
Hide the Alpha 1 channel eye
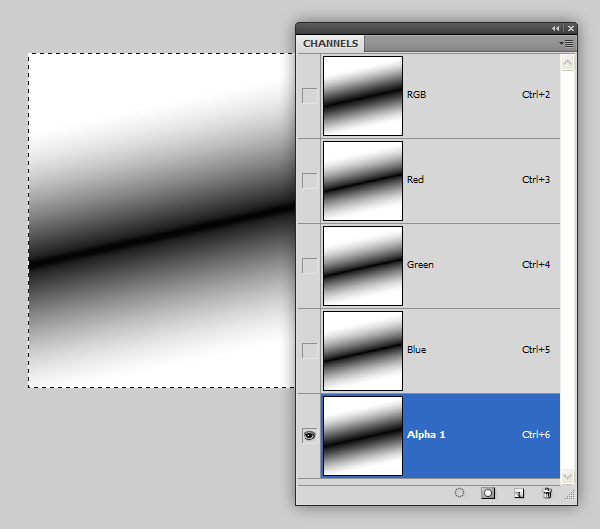(309, 436)
